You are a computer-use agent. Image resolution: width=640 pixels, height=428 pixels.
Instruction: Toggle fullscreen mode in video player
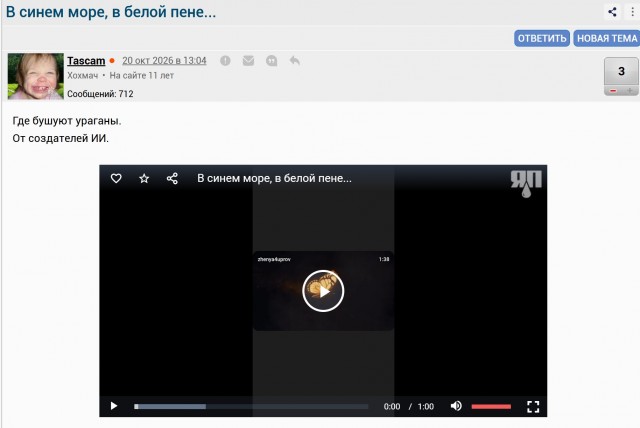[x=533, y=406]
